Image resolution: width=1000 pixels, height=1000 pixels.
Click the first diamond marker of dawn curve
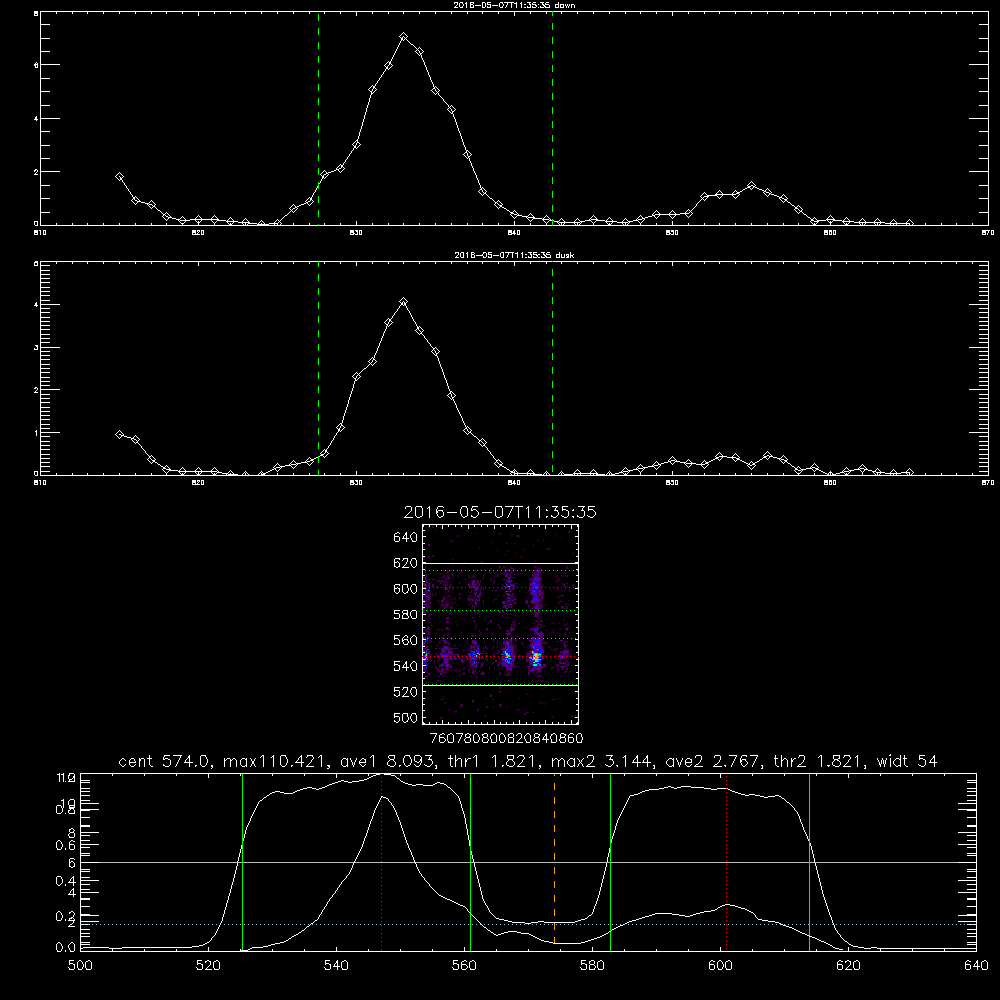click(x=119, y=177)
